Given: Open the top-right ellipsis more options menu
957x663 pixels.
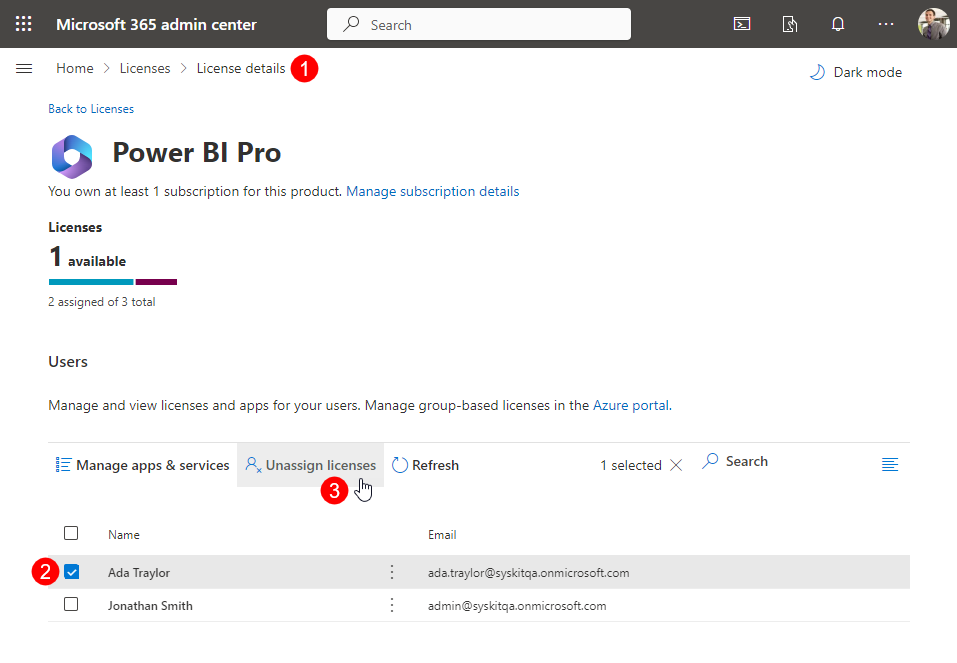Looking at the screenshot, I should pyautogui.click(x=885, y=23).
